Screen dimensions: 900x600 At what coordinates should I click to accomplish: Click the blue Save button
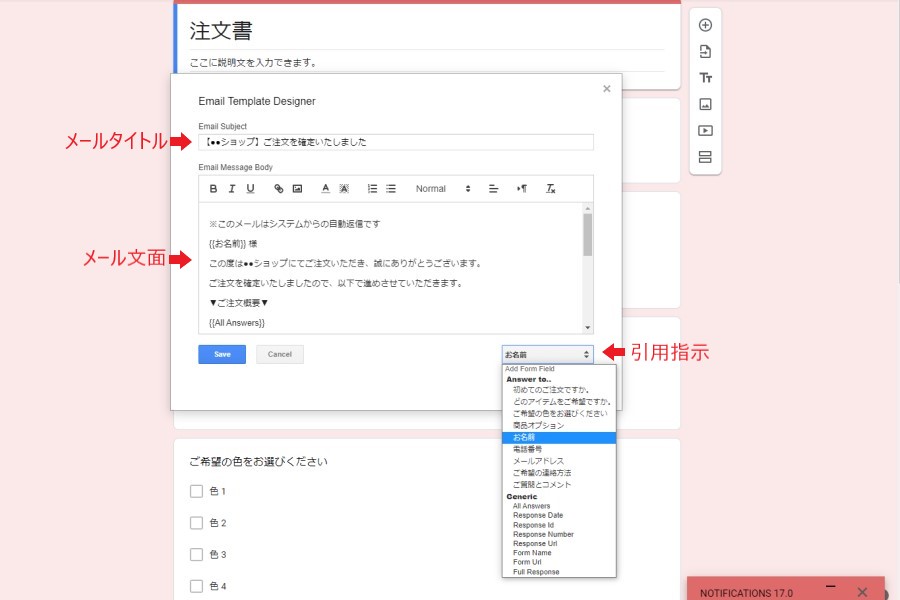pyautogui.click(x=222, y=354)
